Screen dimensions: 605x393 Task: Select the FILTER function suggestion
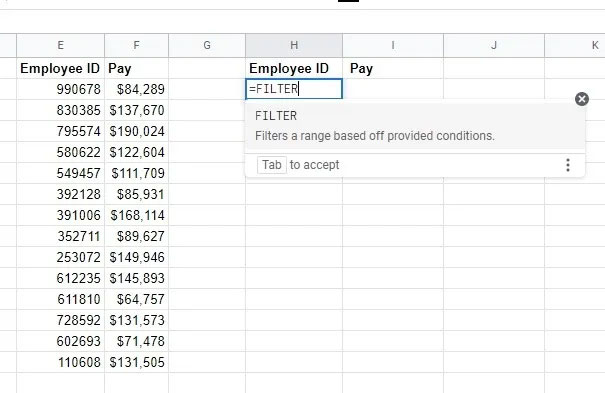(x=415, y=126)
